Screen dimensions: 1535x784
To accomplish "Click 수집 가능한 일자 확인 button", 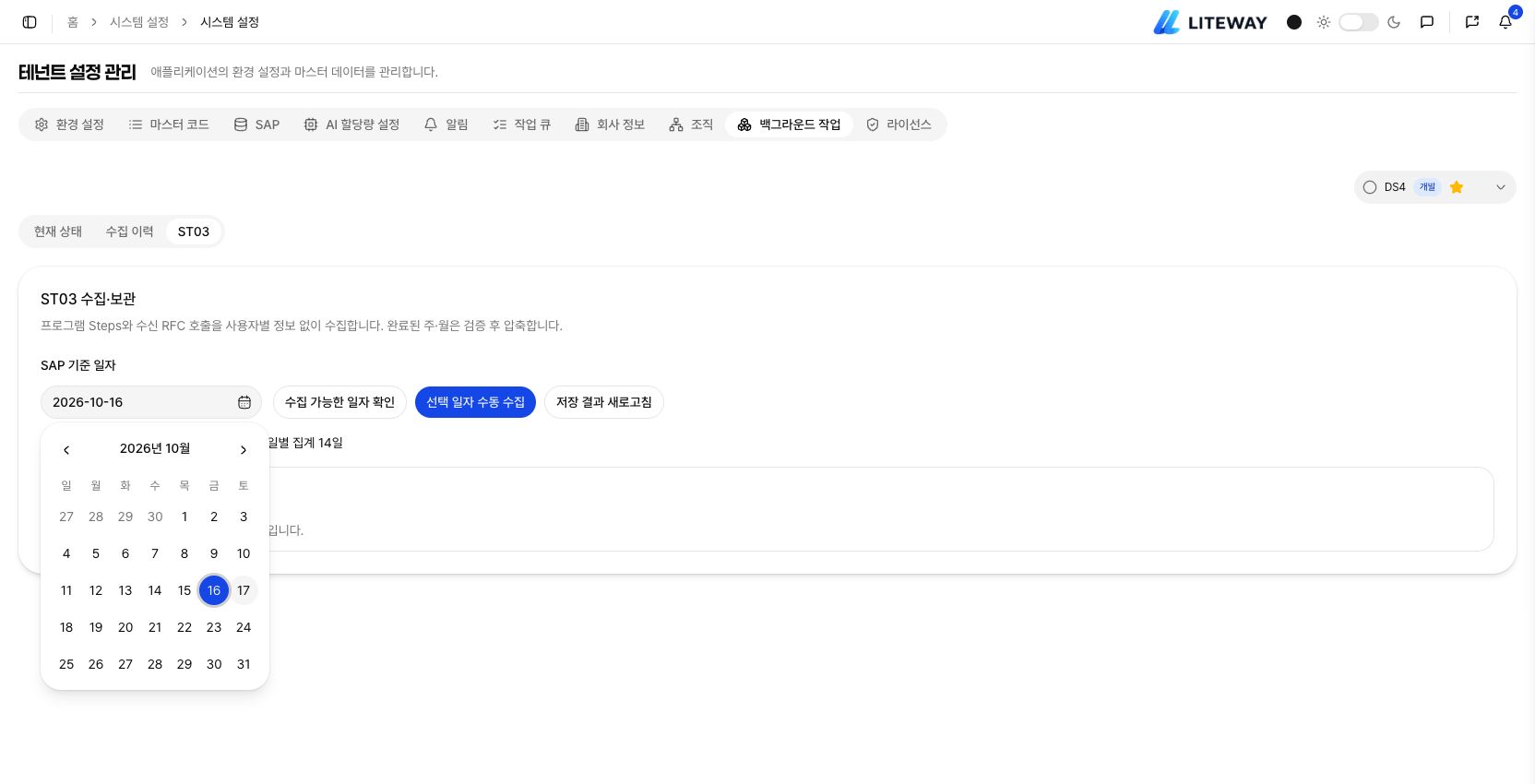I will click(339, 402).
